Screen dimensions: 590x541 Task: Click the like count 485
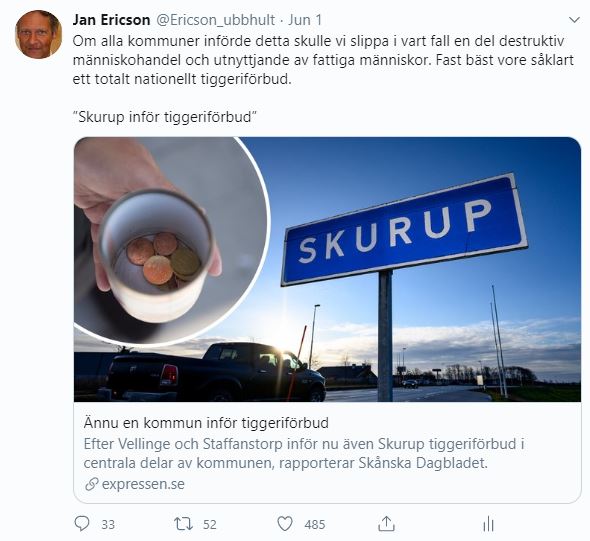click(315, 524)
